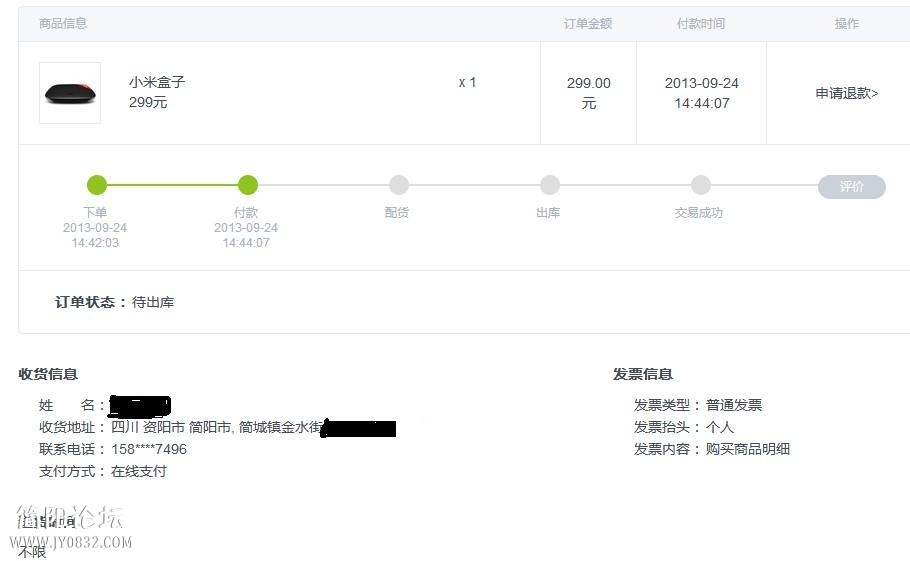Image resolution: width=910 pixels, height=561 pixels.
Task: Click the green progress bar between 下单 and 付款
Action: point(172,185)
